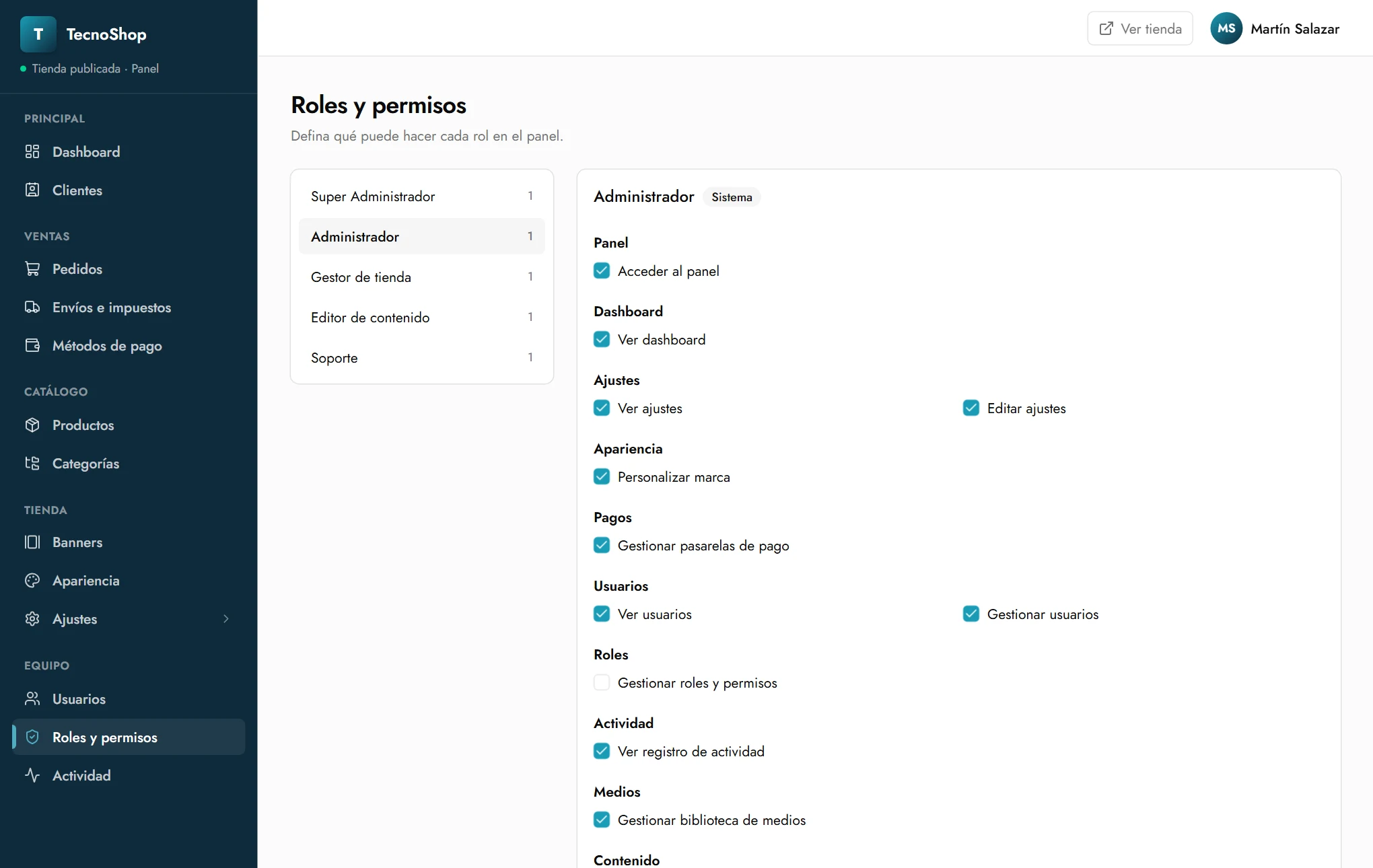This screenshot has height=868, width=1373.
Task: Toggle the Ver usuarios checkbox
Action: 602,614
